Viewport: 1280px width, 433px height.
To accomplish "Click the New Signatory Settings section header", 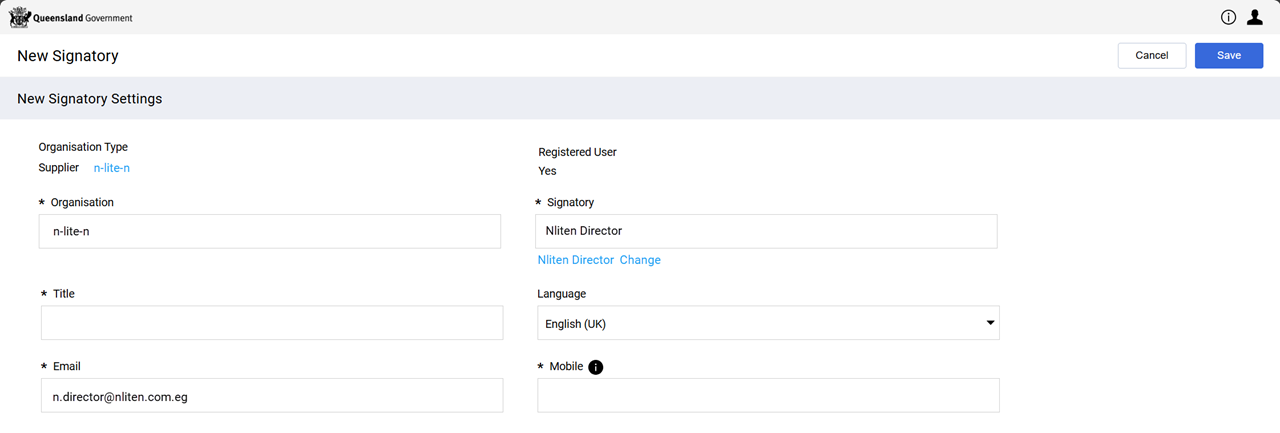I will (90, 99).
